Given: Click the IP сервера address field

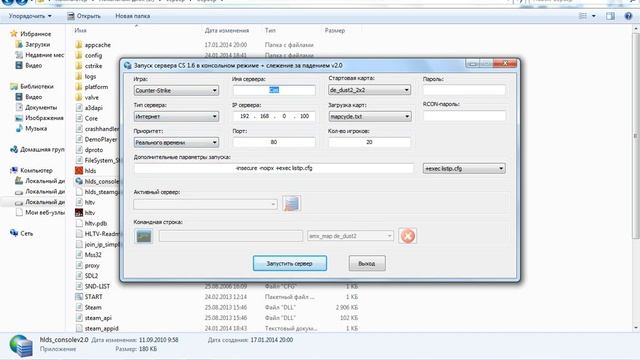Looking at the screenshot, I should [x=274, y=116].
